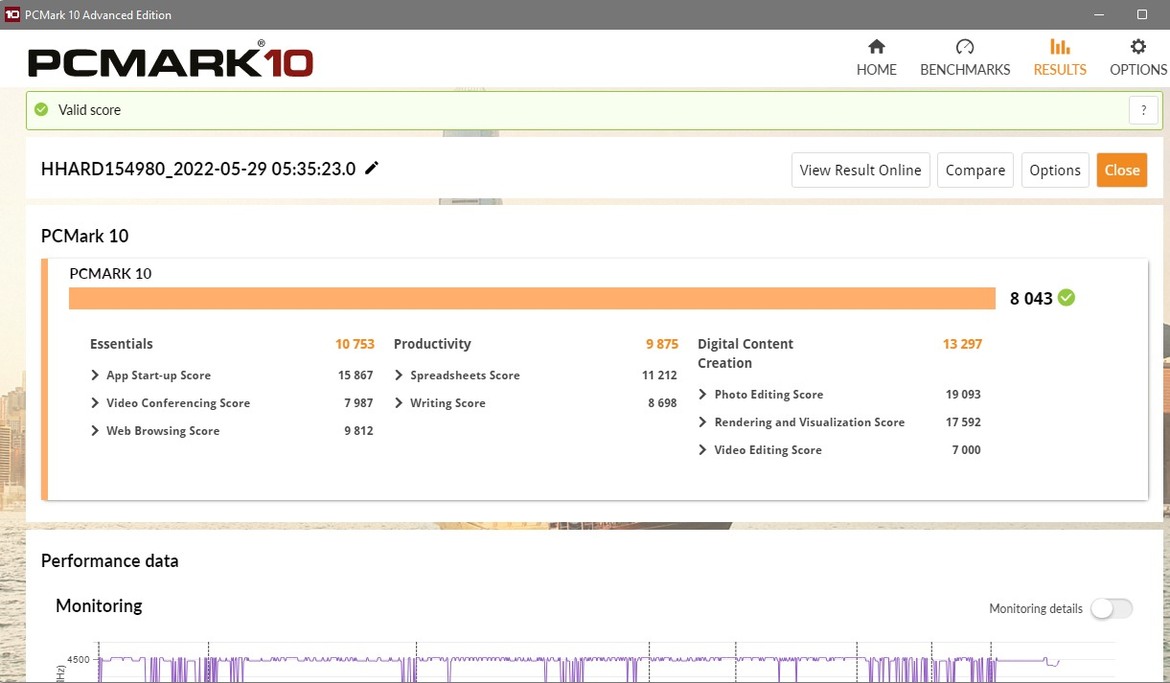The width and height of the screenshot is (1170, 683).
Task: Click the Rendering value 17 592
Action: [963, 422]
